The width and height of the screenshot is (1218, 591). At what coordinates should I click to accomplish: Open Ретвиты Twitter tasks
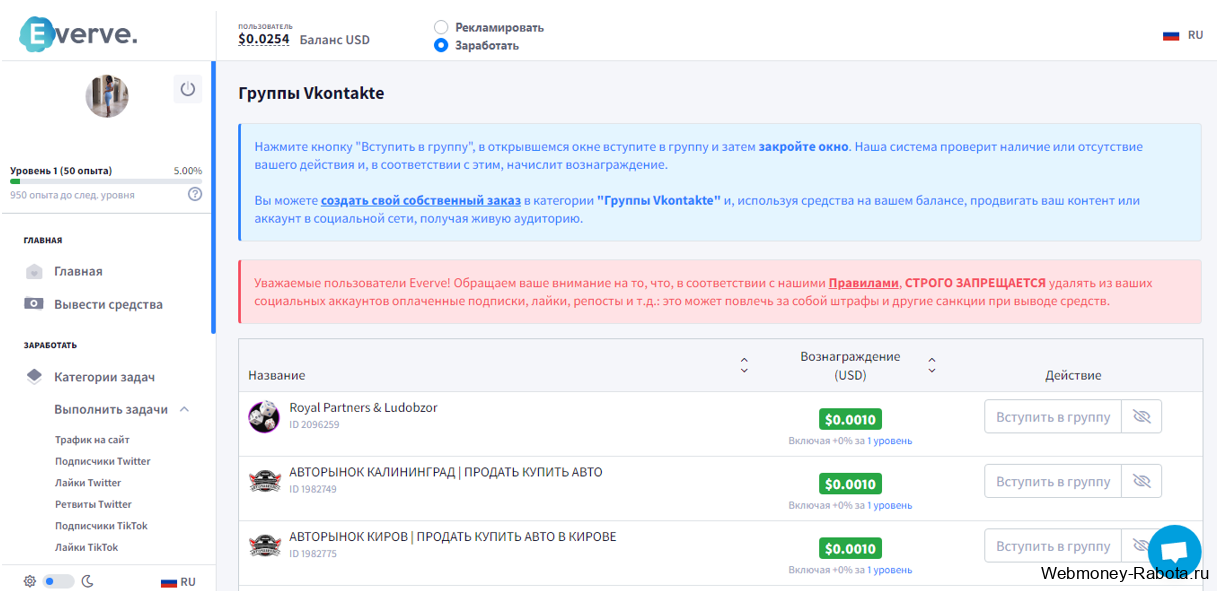93,504
